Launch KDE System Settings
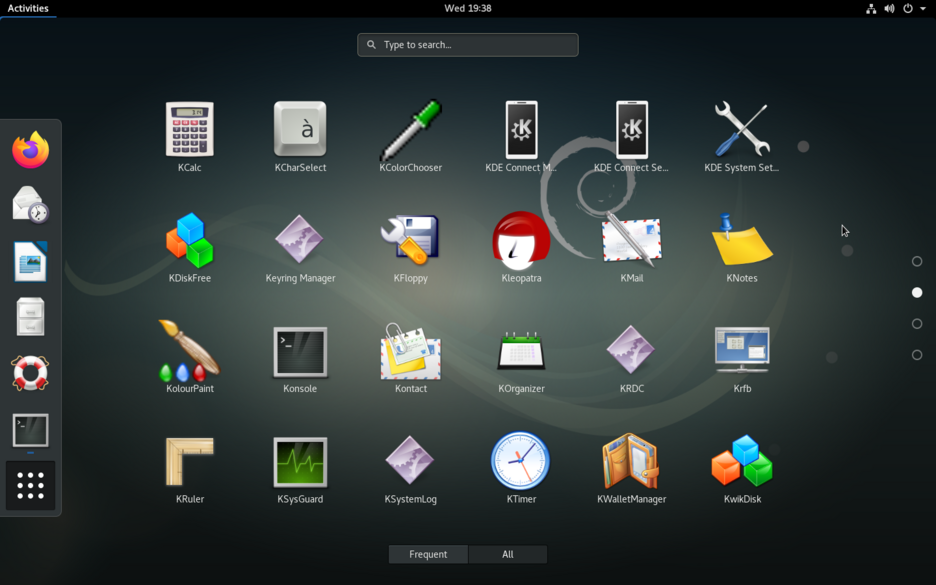The width and height of the screenshot is (936, 585). point(742,137)
